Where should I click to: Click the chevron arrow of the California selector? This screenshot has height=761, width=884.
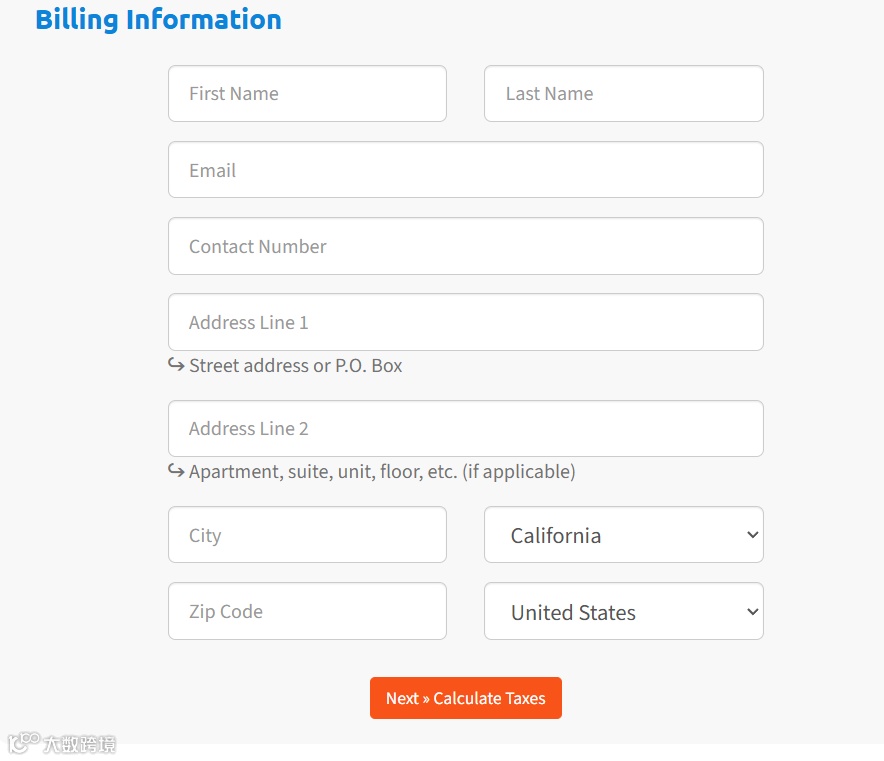tap(753, 535)
